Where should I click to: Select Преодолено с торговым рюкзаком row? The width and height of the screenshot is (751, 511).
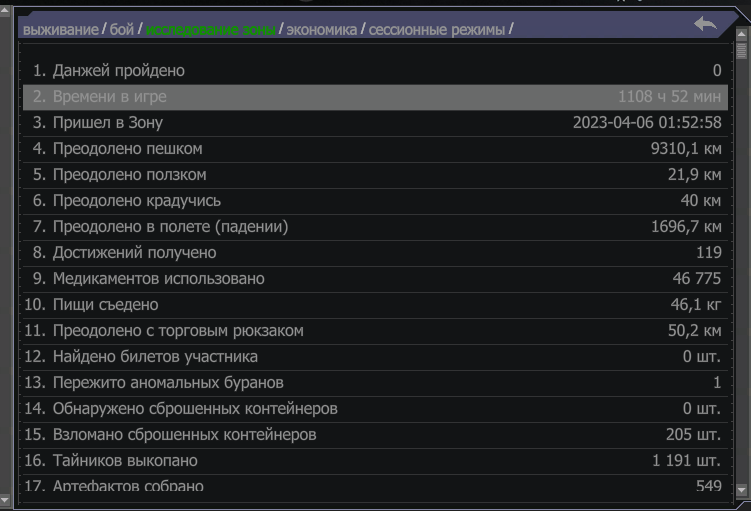tap(376, 331)
